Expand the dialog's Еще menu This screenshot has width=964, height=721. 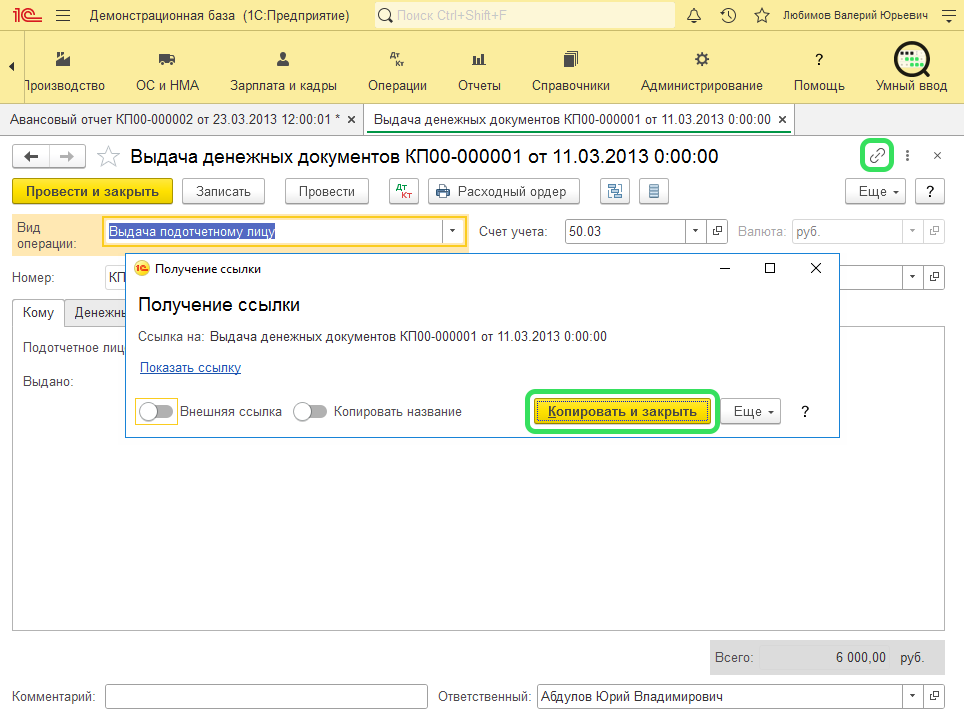pyautogui.click(x=751, y=411)
